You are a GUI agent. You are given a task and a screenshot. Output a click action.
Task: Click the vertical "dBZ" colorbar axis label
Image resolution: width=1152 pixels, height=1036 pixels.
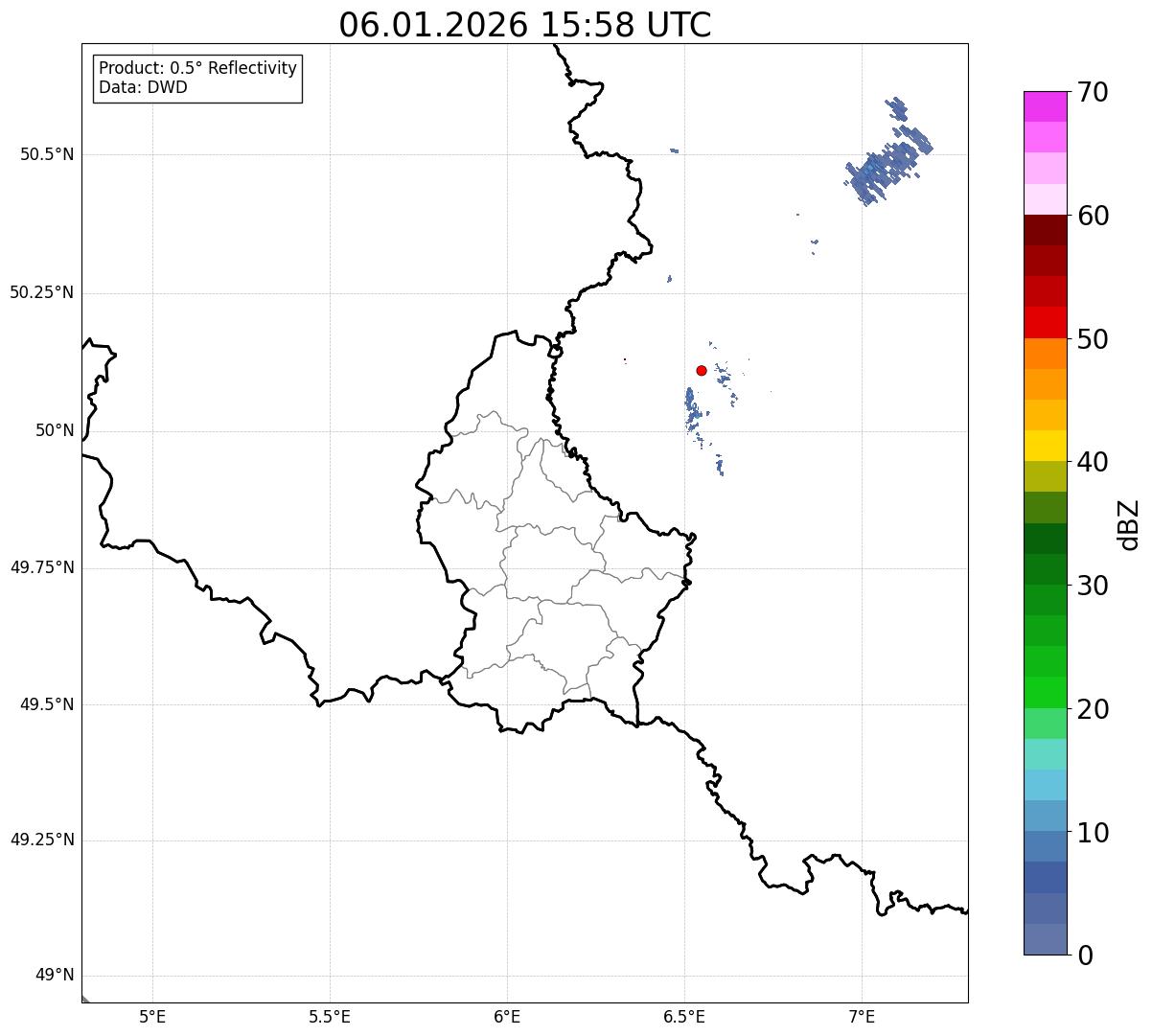click(x=1129, y=524)
